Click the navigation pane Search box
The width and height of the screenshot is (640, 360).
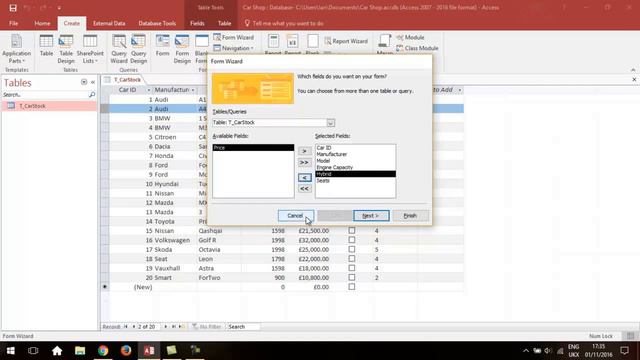[x=46, y=95]
